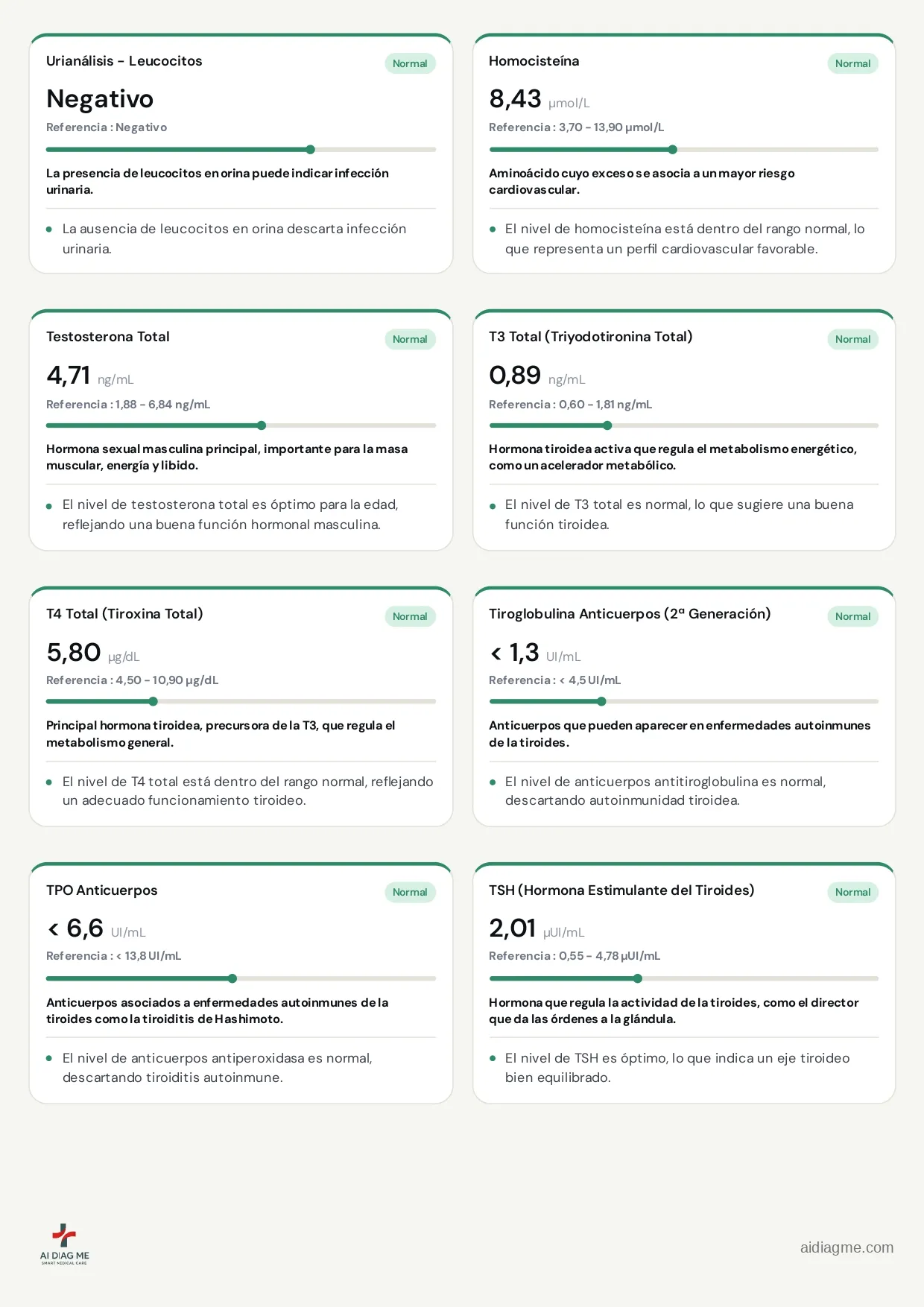Click the T3 Total range slider marker
Viewport: 924px width, 1307px height.
tap(607, 425)
